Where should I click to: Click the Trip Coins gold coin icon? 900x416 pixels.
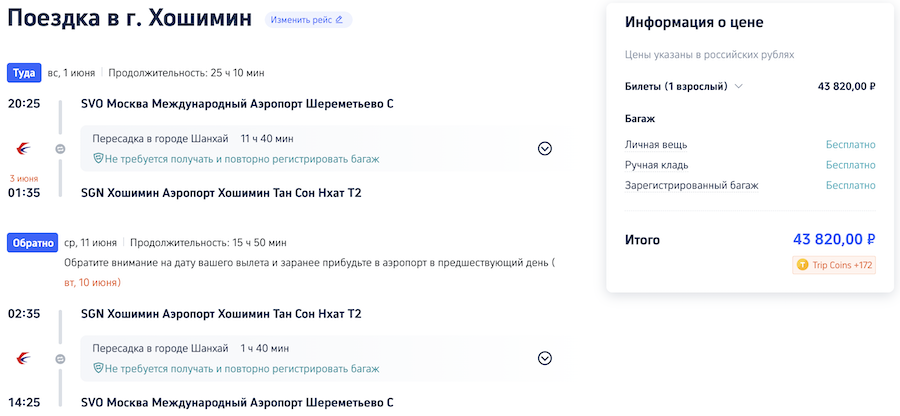801,265
